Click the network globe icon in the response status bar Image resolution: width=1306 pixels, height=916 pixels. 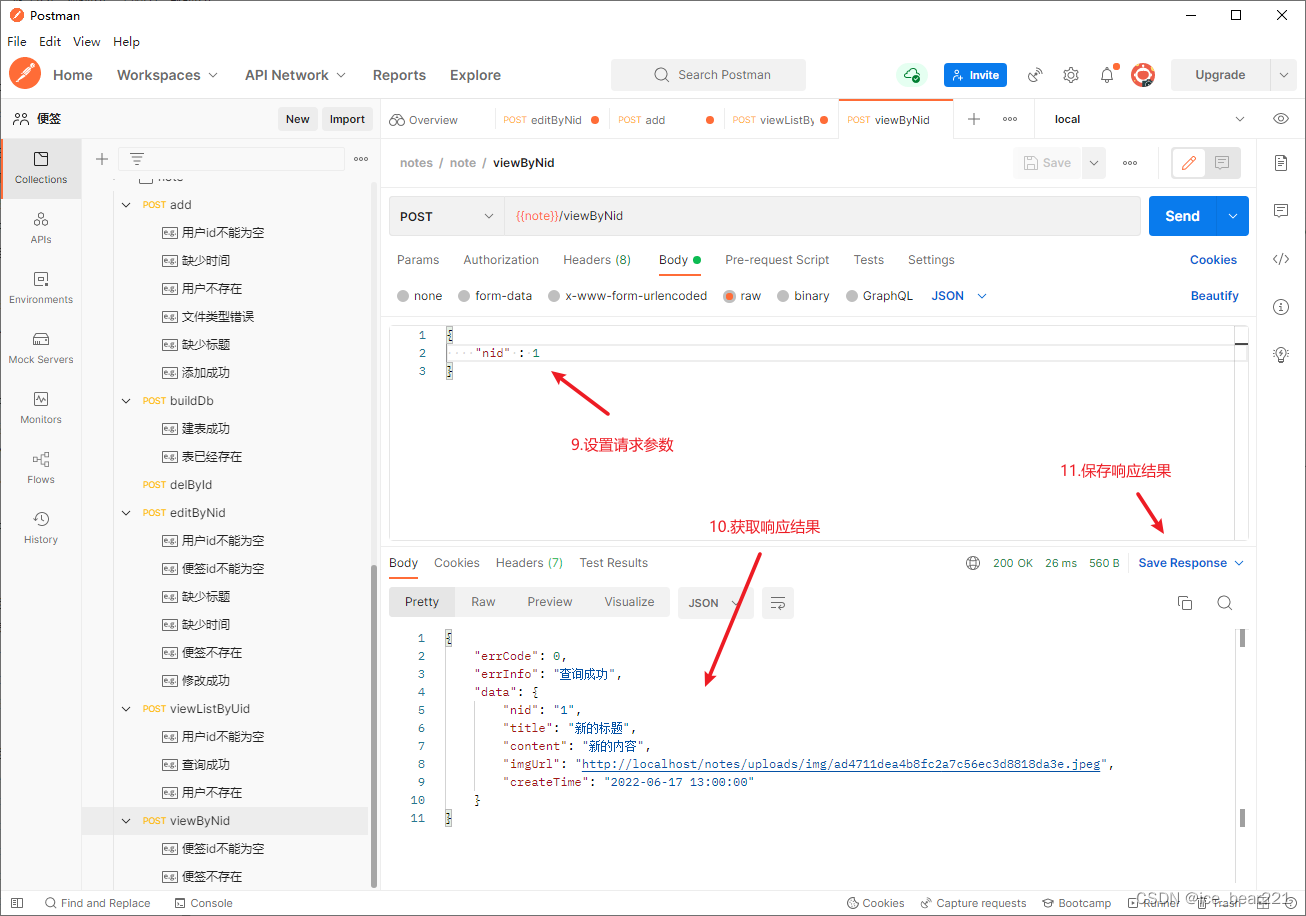pyautogui.click(x=973, y=563)
